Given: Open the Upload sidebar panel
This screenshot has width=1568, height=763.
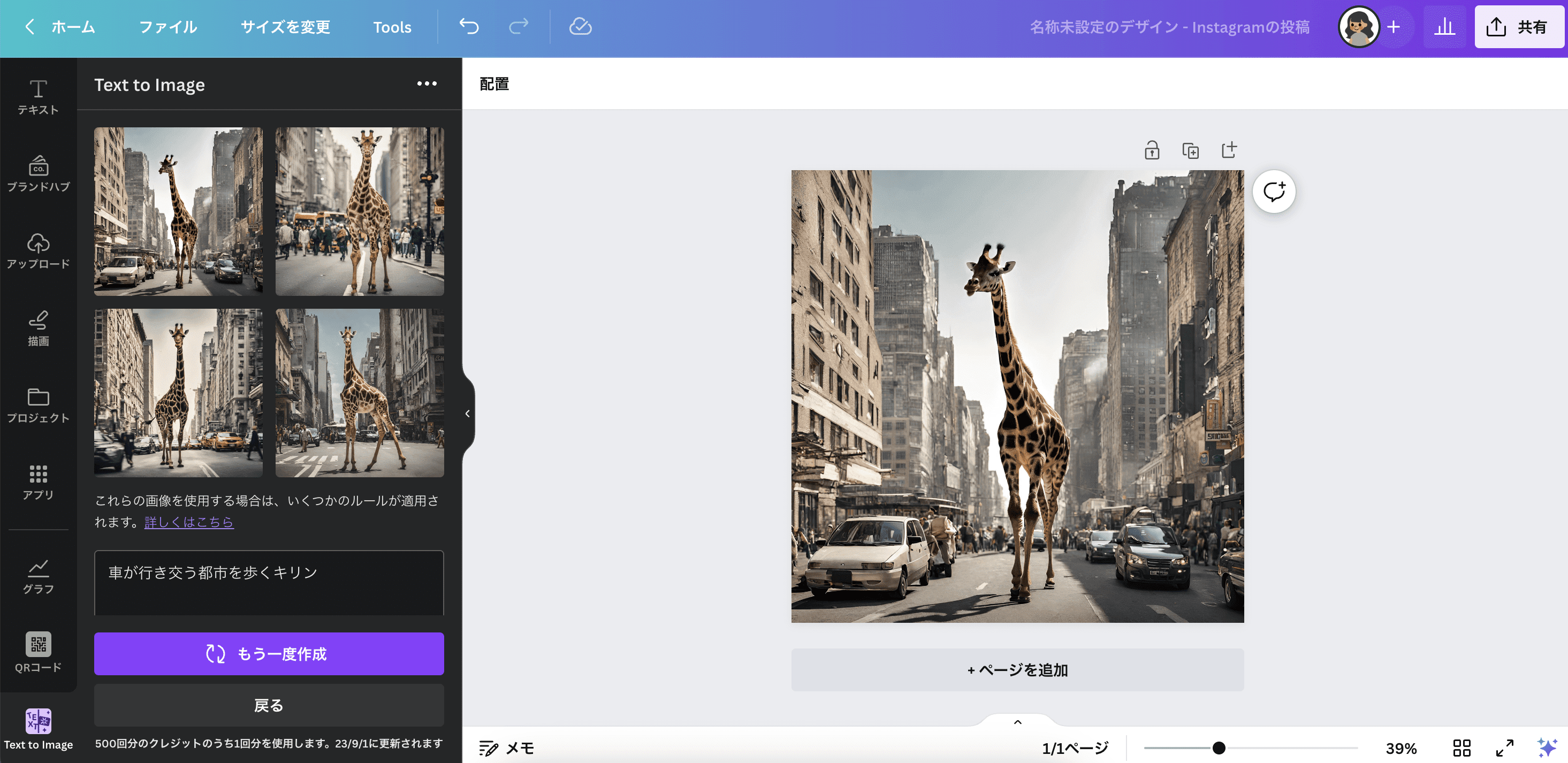Looking at the screenshot, I should (x=39, y=251).
